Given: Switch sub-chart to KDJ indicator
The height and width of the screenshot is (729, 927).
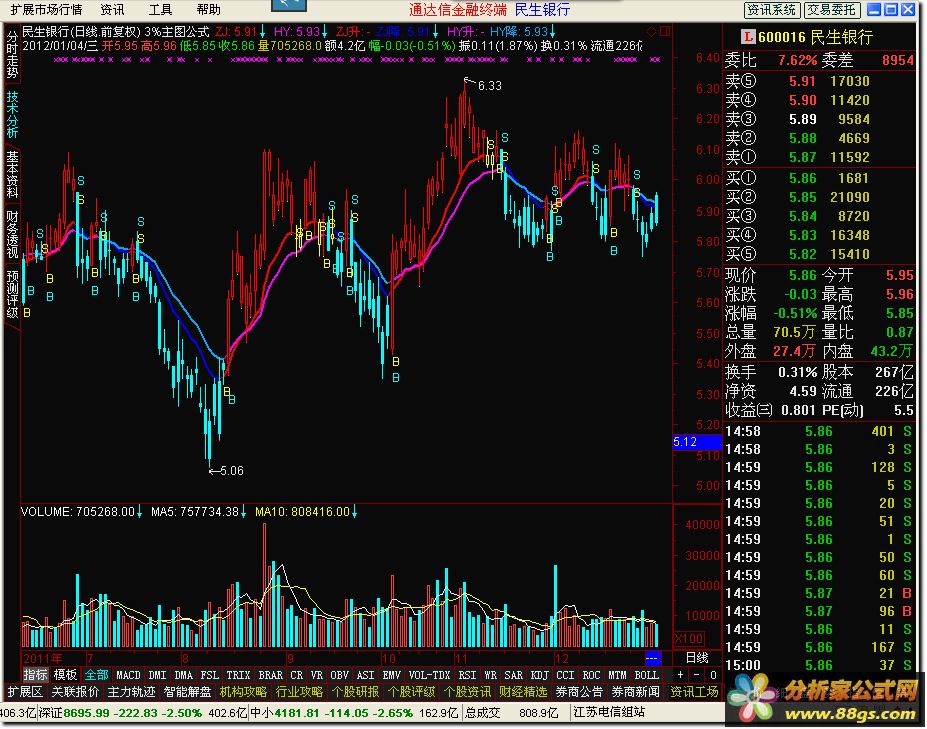Looking at the screenshot, I should pyautogui.click(x=539, y=675).
